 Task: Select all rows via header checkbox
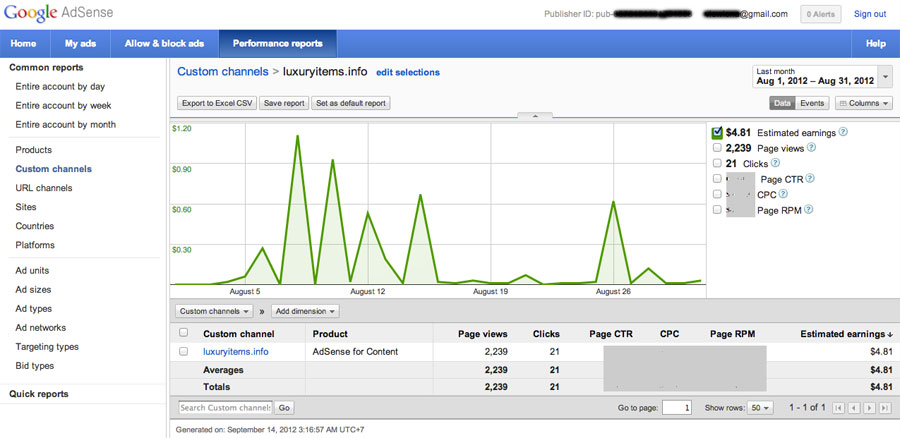tap(184, 332)
